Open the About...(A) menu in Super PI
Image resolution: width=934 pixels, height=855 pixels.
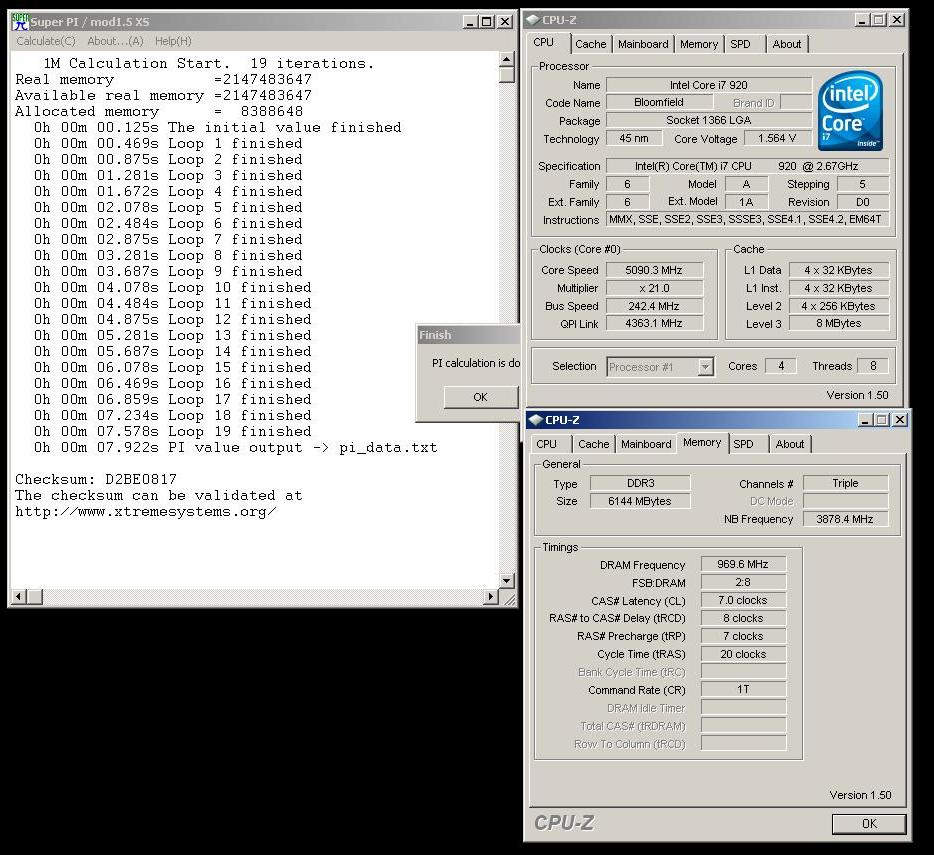point(115,41)
